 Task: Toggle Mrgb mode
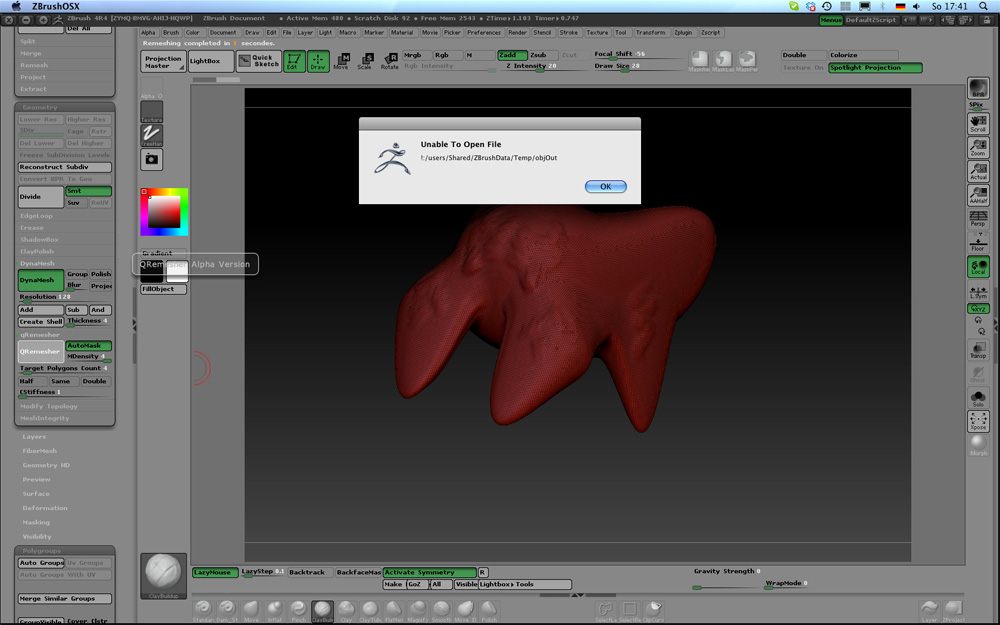[417, 55]
